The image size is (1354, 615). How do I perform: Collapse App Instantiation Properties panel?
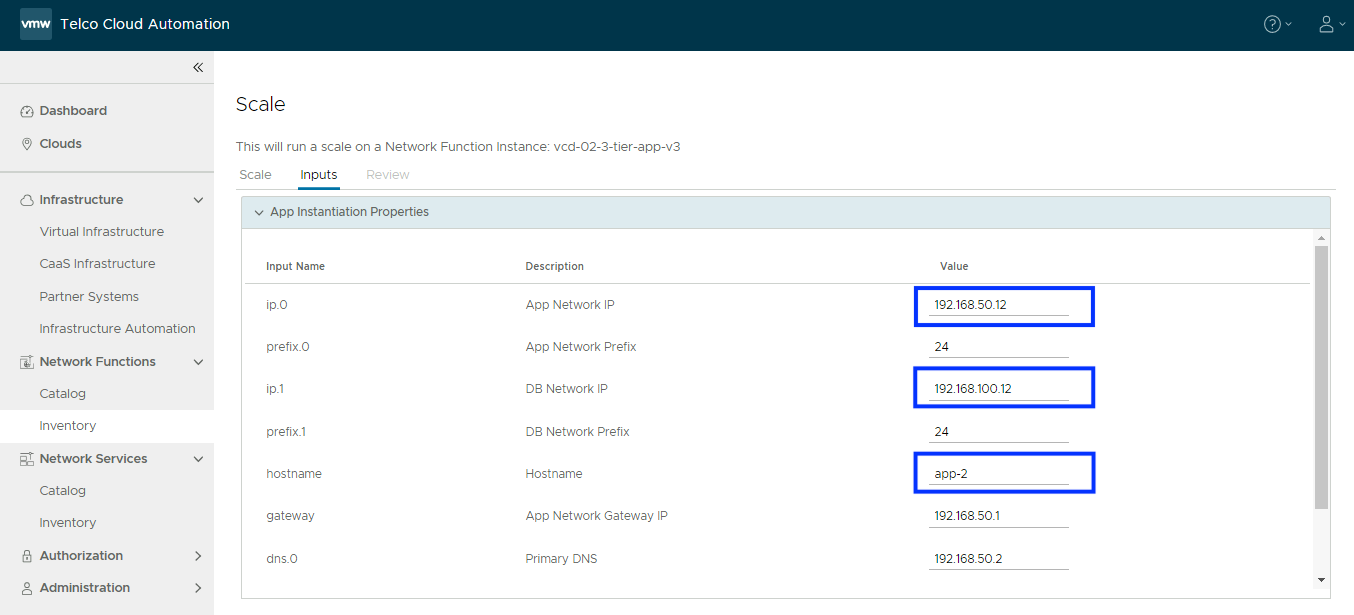pos(259,212)
